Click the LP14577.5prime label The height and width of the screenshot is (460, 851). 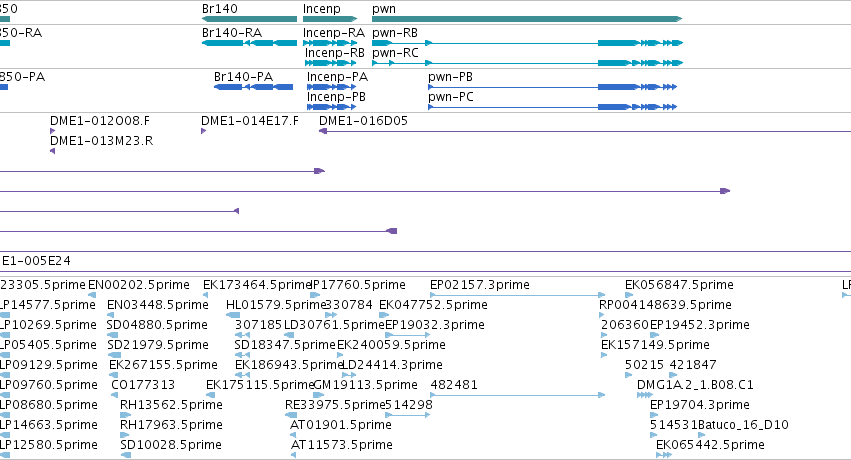(48, 305)
